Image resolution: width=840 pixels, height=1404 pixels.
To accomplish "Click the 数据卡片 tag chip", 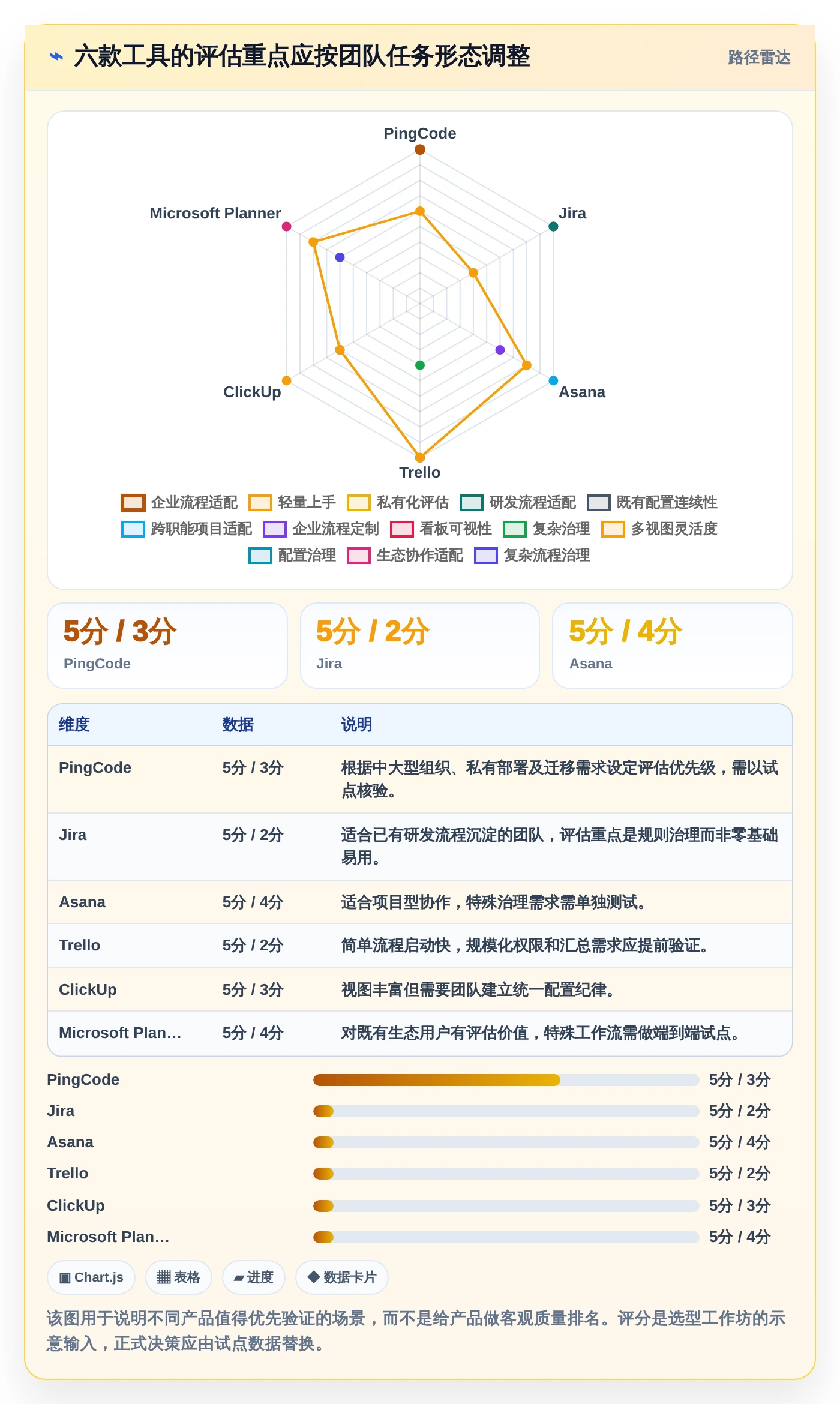I will pyautogui.click(x=342, y=1277).
